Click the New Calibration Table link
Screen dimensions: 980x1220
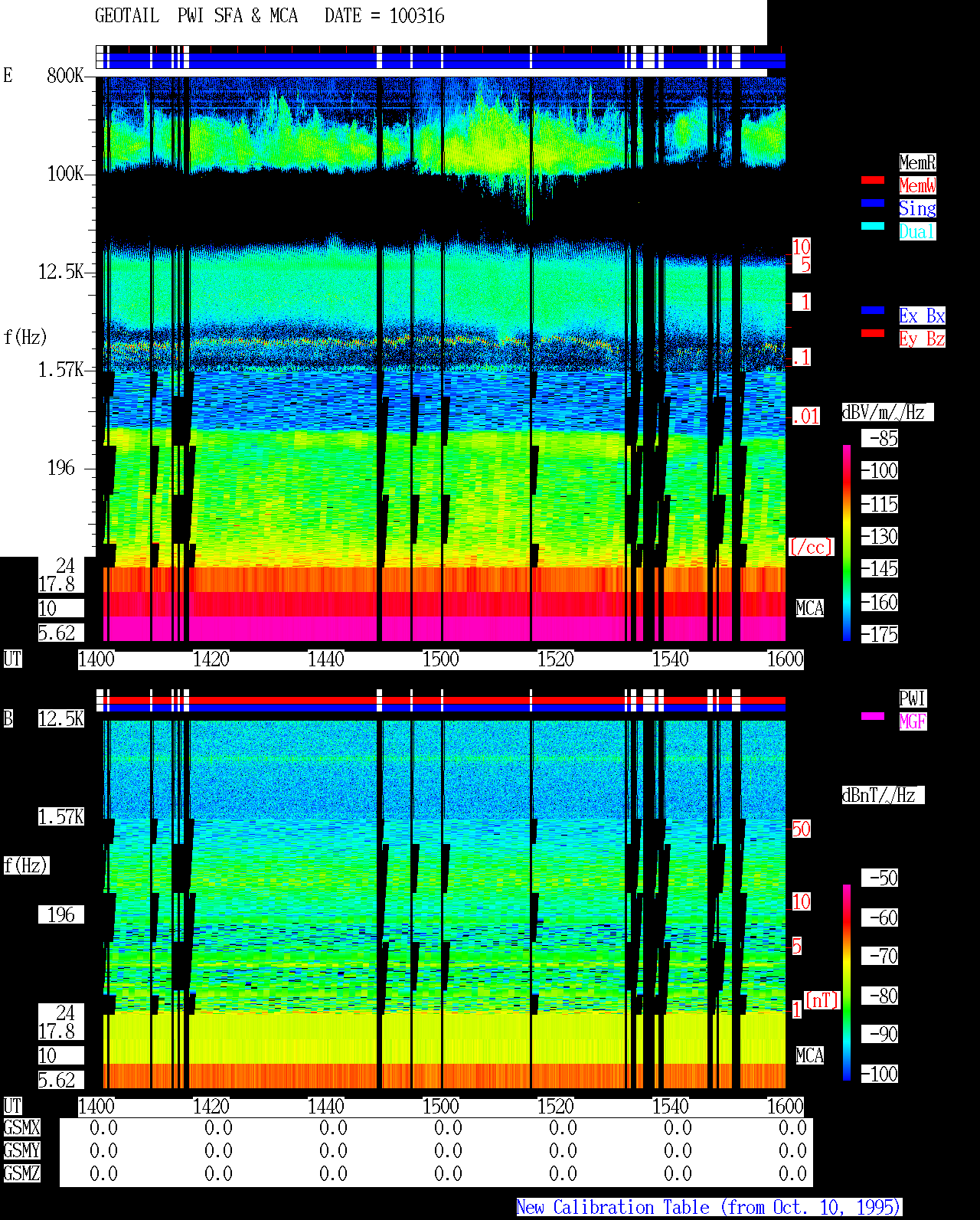coord(709,1208)
